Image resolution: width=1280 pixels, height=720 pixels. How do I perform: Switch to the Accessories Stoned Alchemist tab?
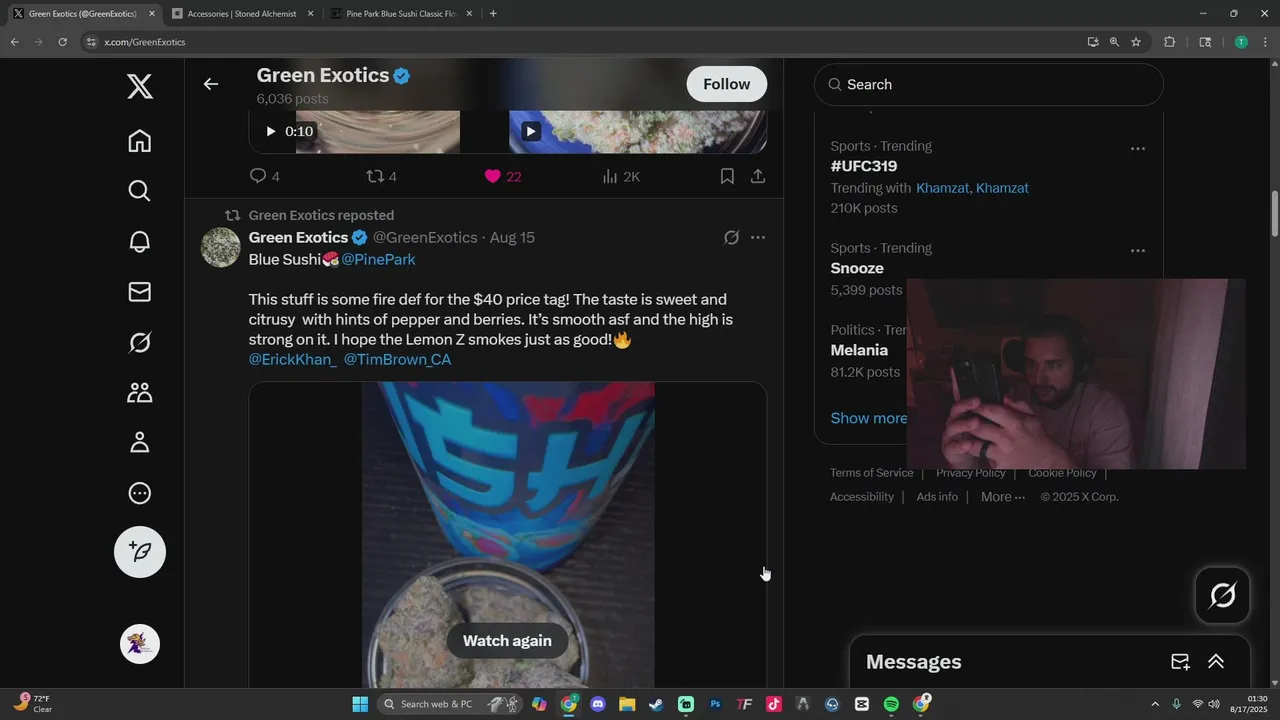coord(241,14)
